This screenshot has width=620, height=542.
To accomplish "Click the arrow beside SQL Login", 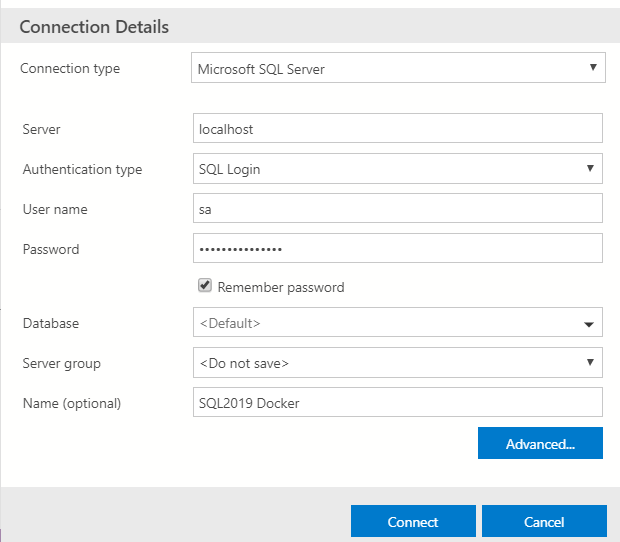I will click(591, 169).
